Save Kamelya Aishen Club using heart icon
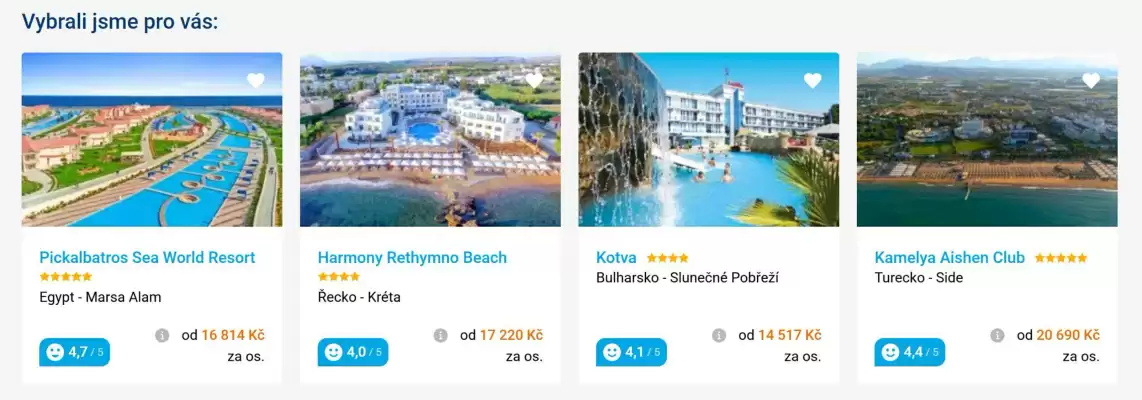 (1090, 81)
